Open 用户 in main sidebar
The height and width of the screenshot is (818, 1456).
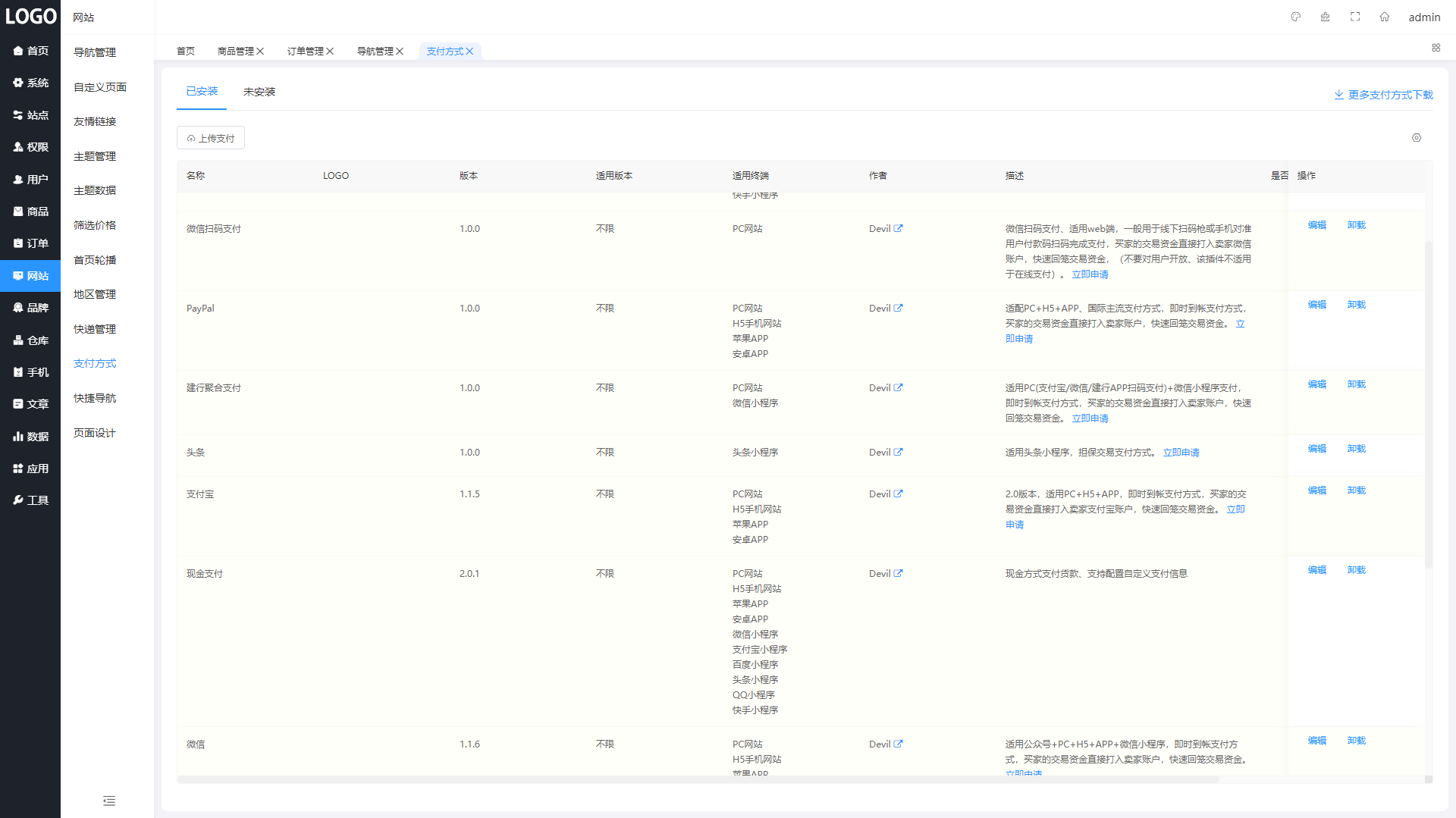pyautogui.click(x=30, y=180)
